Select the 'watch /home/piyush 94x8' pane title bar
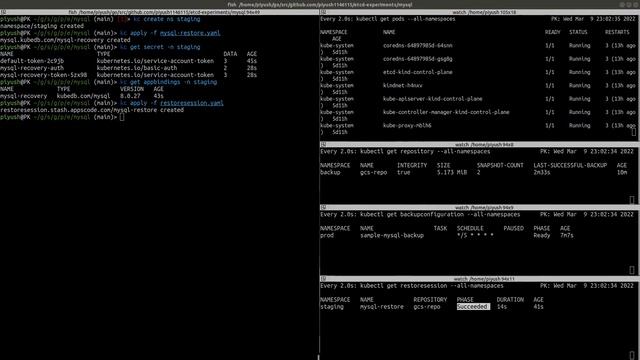The height and width of the screenshot is (360, 640). [x=480, y=144]
